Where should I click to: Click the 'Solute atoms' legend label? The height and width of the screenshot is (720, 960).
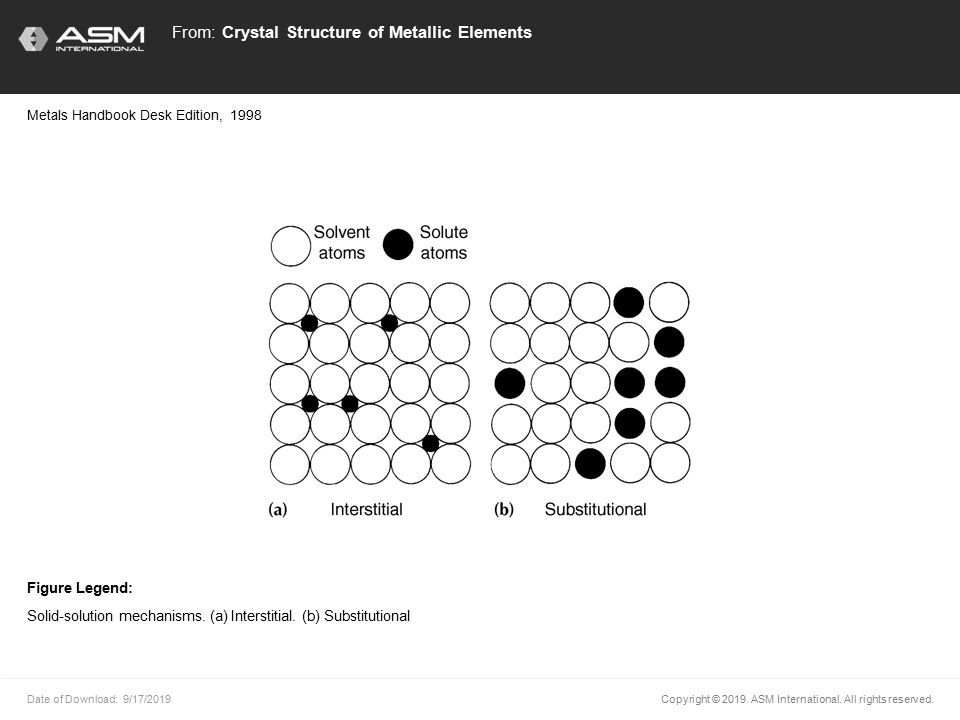[443, 242]
